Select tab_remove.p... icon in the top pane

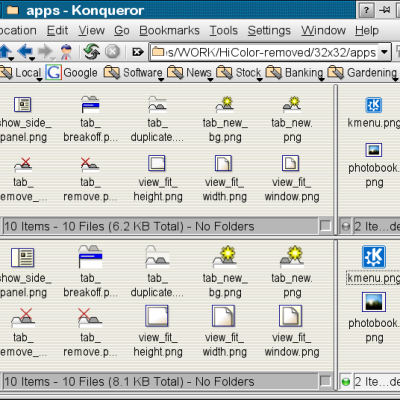(x=90, y=164)
